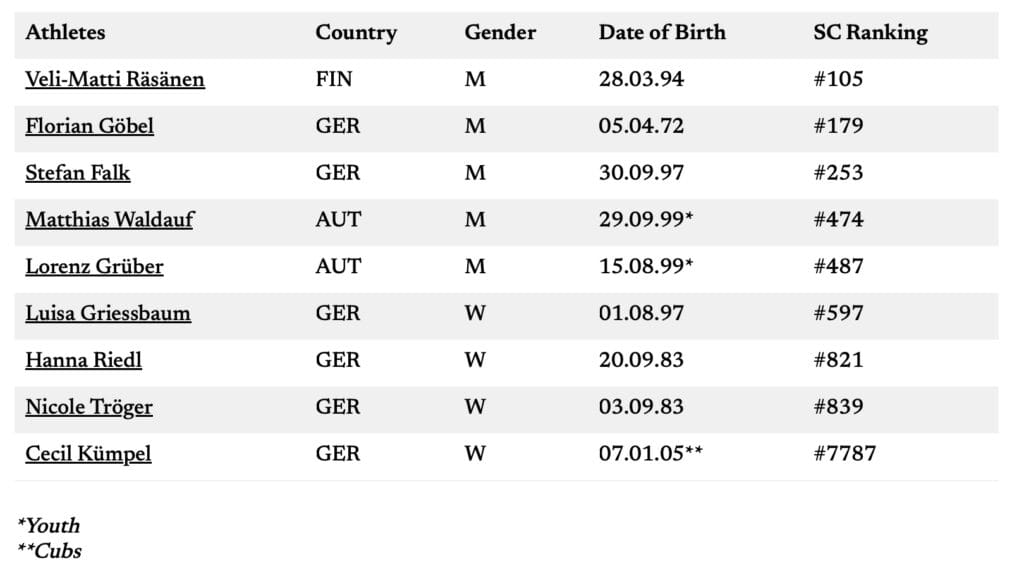Click the SC Ranking column header
Image resolution: width=1024 pixels, height=587 pixels.
pyautogui.click(x=870, y=33)
